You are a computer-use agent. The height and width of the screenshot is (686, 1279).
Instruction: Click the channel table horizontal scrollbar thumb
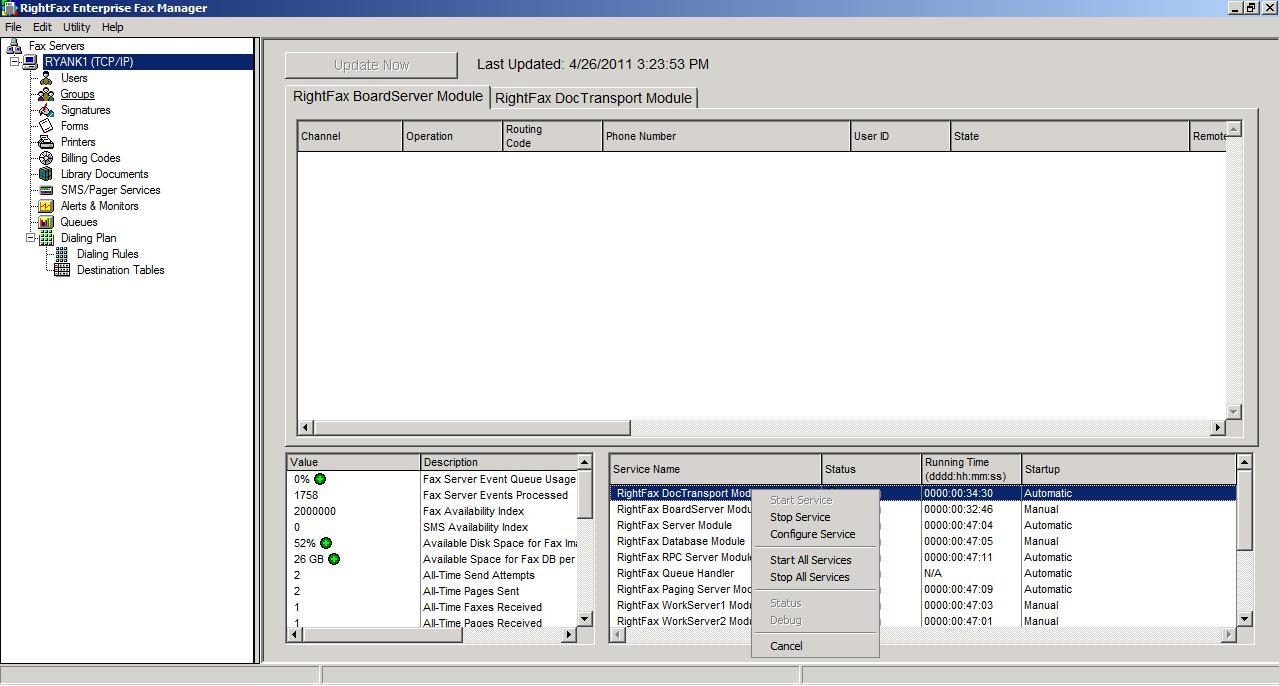point(472,428)
